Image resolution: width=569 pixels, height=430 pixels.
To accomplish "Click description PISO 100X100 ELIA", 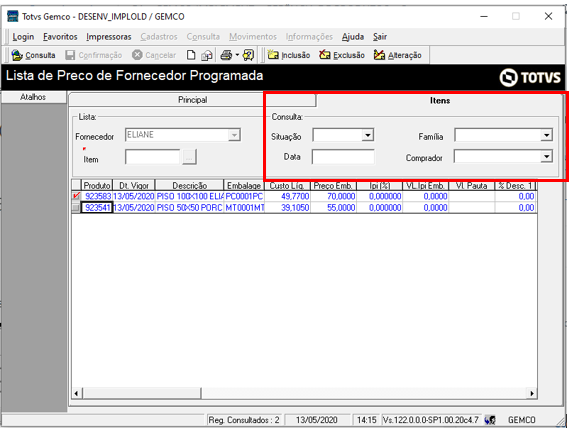I will click(189, 196).
